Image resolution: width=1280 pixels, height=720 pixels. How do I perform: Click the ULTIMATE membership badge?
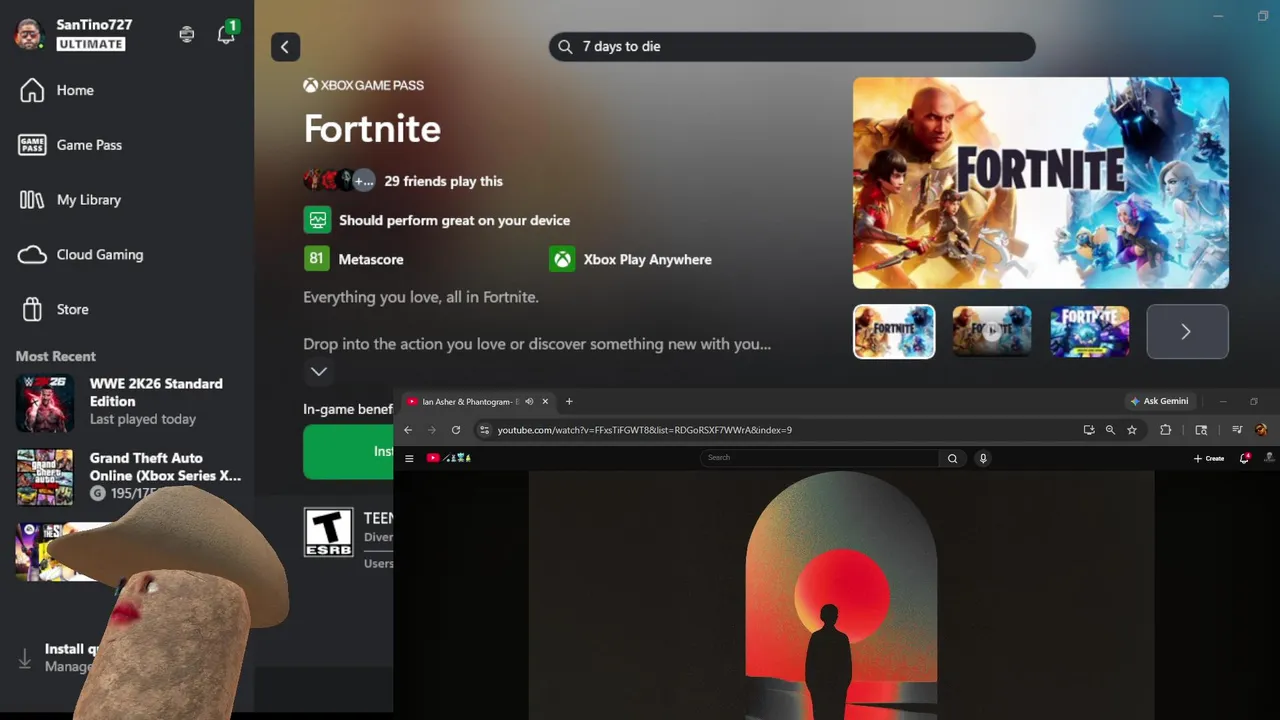91,44
